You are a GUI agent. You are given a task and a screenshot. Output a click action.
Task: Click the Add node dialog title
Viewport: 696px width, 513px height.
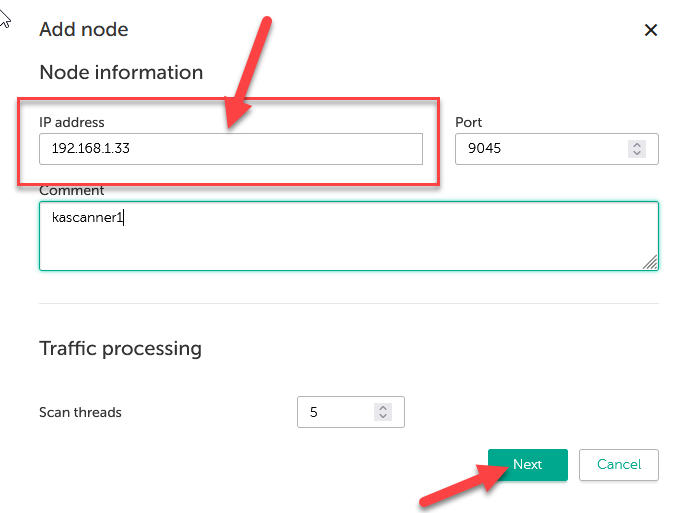click(x=84, y=30)
